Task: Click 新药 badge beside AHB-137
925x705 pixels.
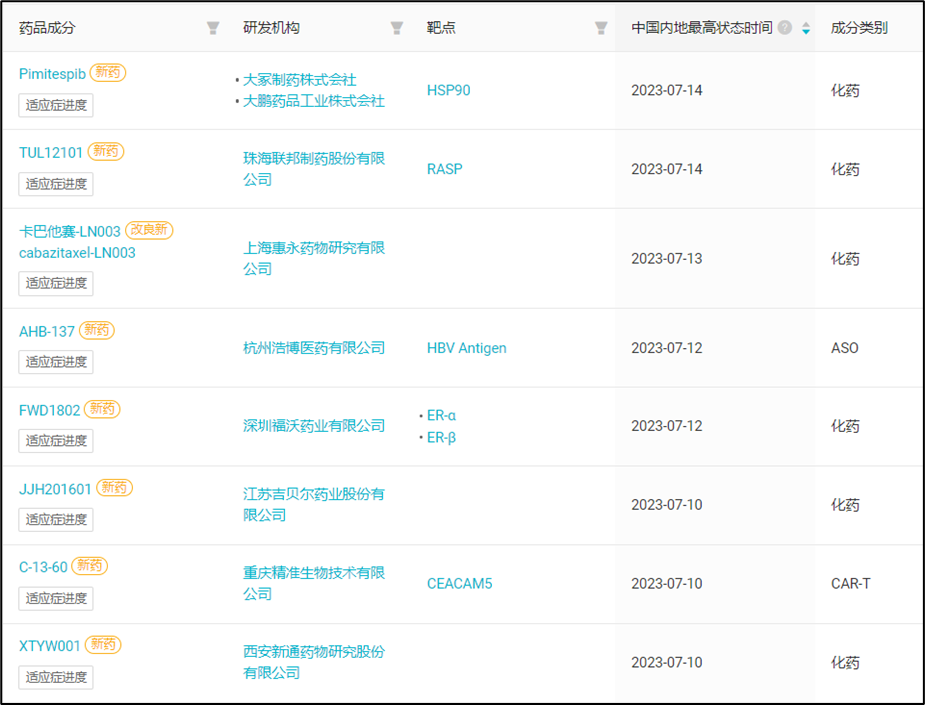Action: click(x=97, y=330)
